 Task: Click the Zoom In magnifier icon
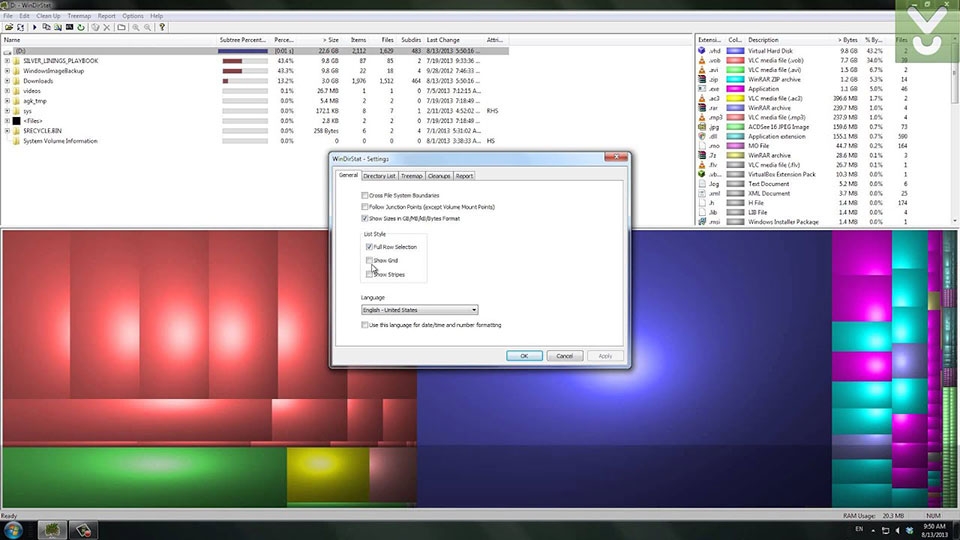pos(136,28)
